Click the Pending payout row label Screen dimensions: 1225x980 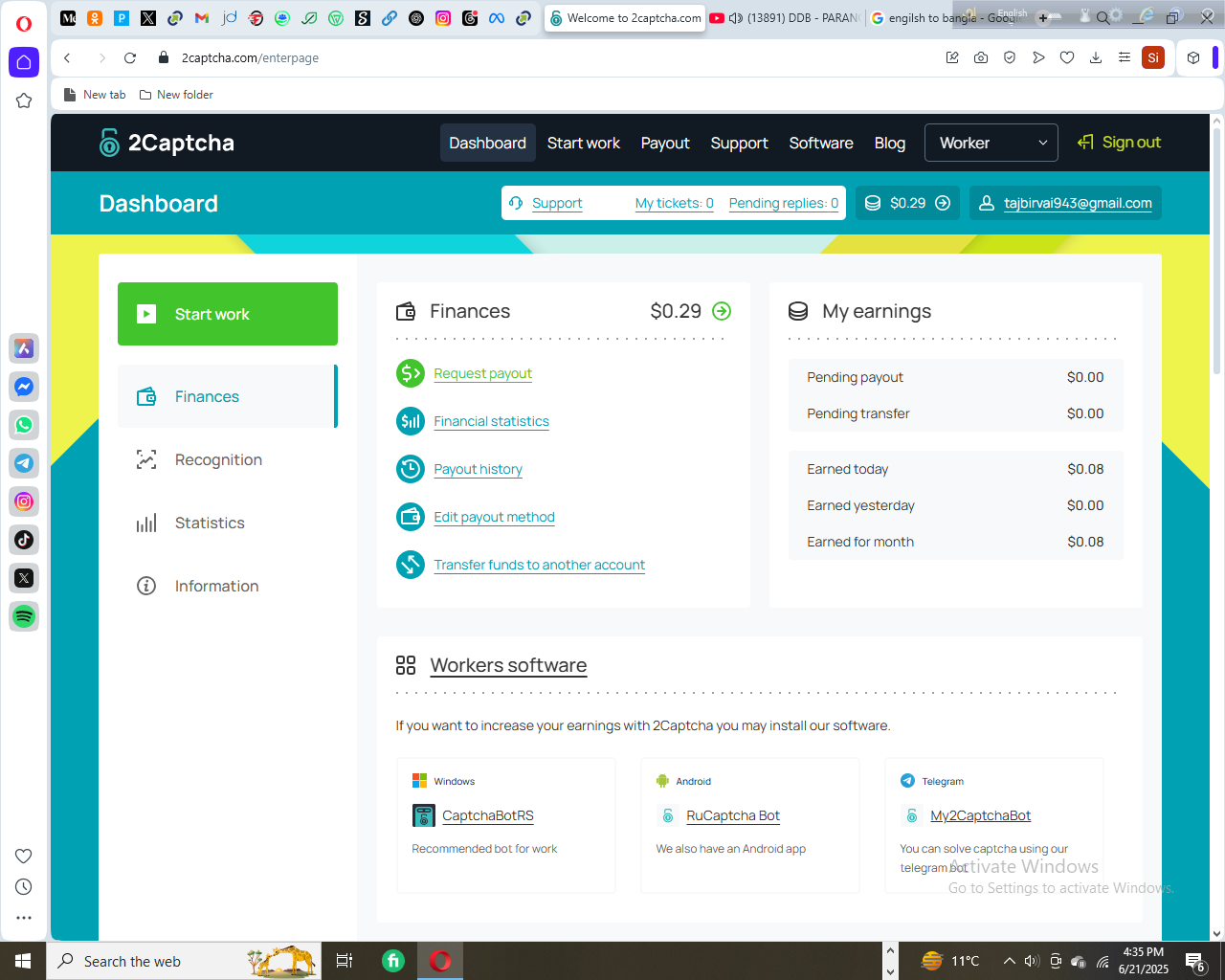(855, 377)
